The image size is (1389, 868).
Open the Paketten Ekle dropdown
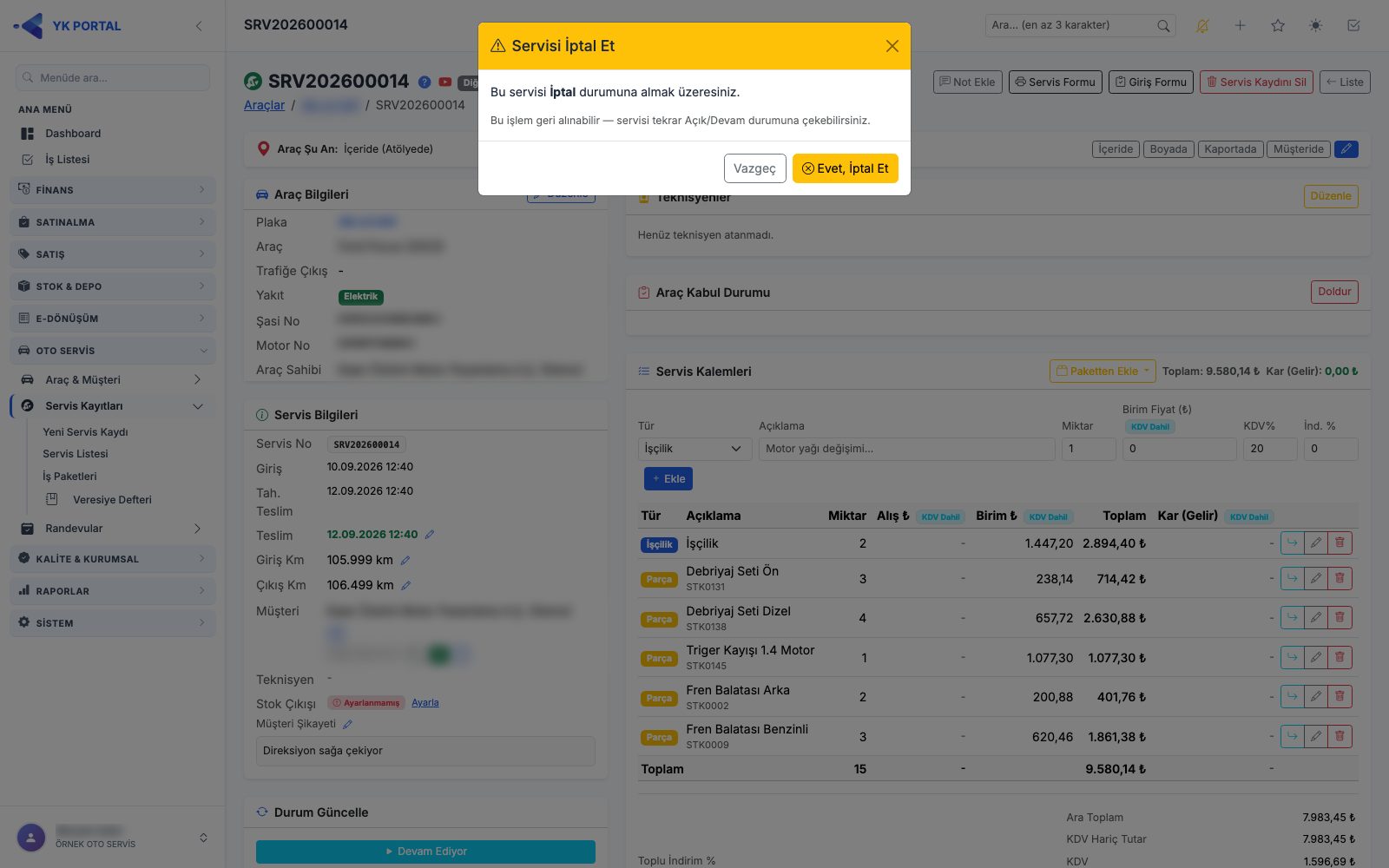1103,371
